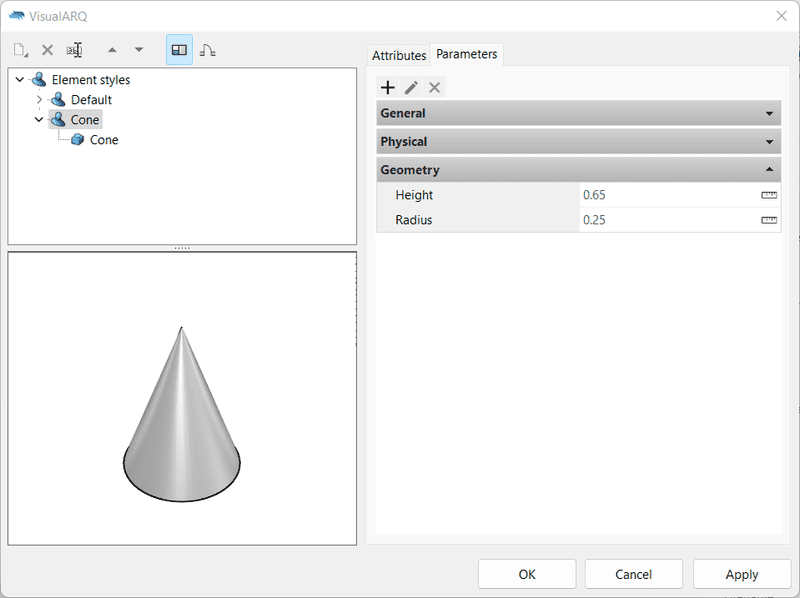Select the Edit parameter pencil icon
The image size is (800, 598).
pyautogui.click(x=411, y=88)
